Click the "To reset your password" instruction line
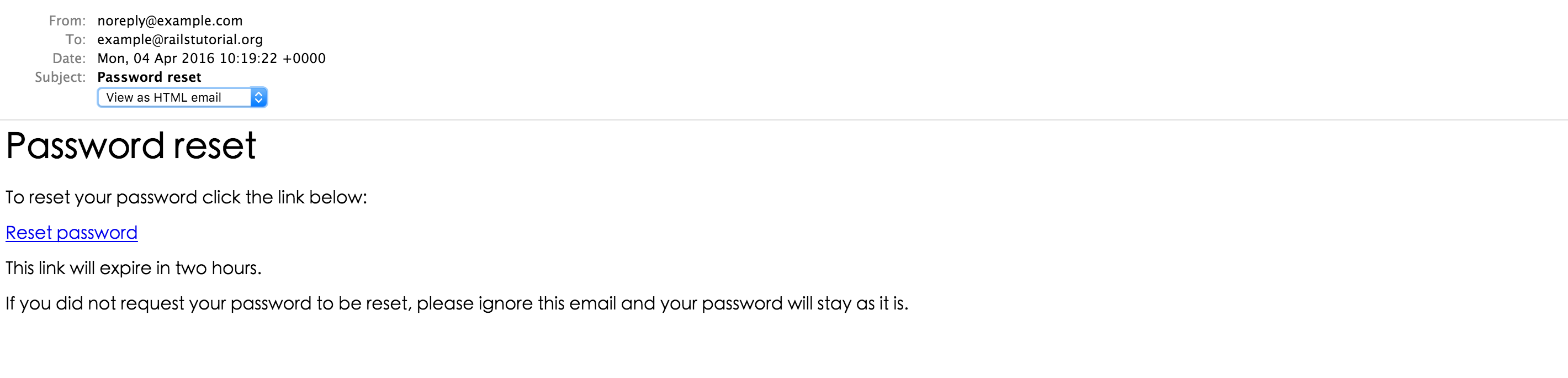1568x378 pixels. click(186, 197)
